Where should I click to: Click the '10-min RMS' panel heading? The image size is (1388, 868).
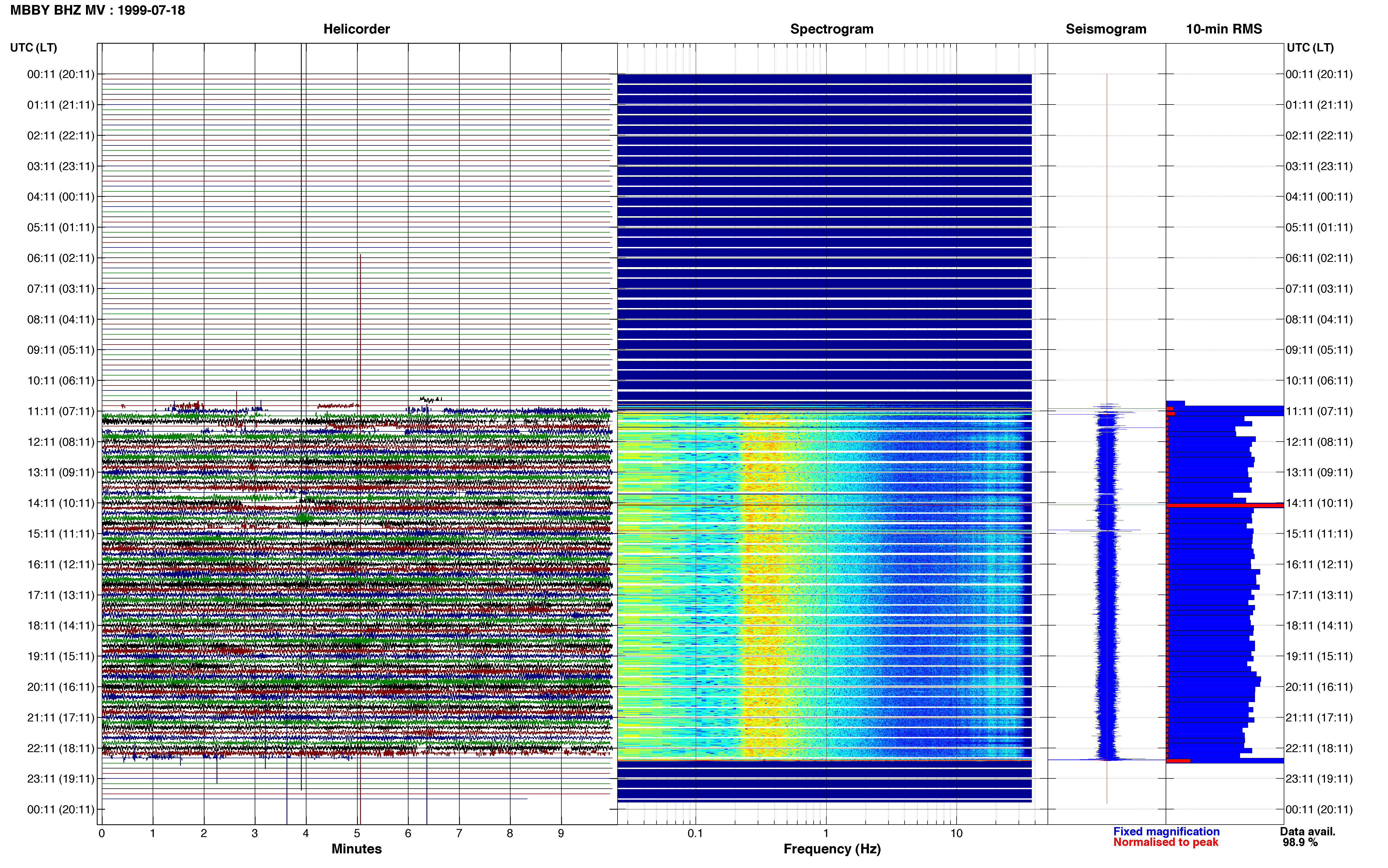click(x=1224, y=29)
